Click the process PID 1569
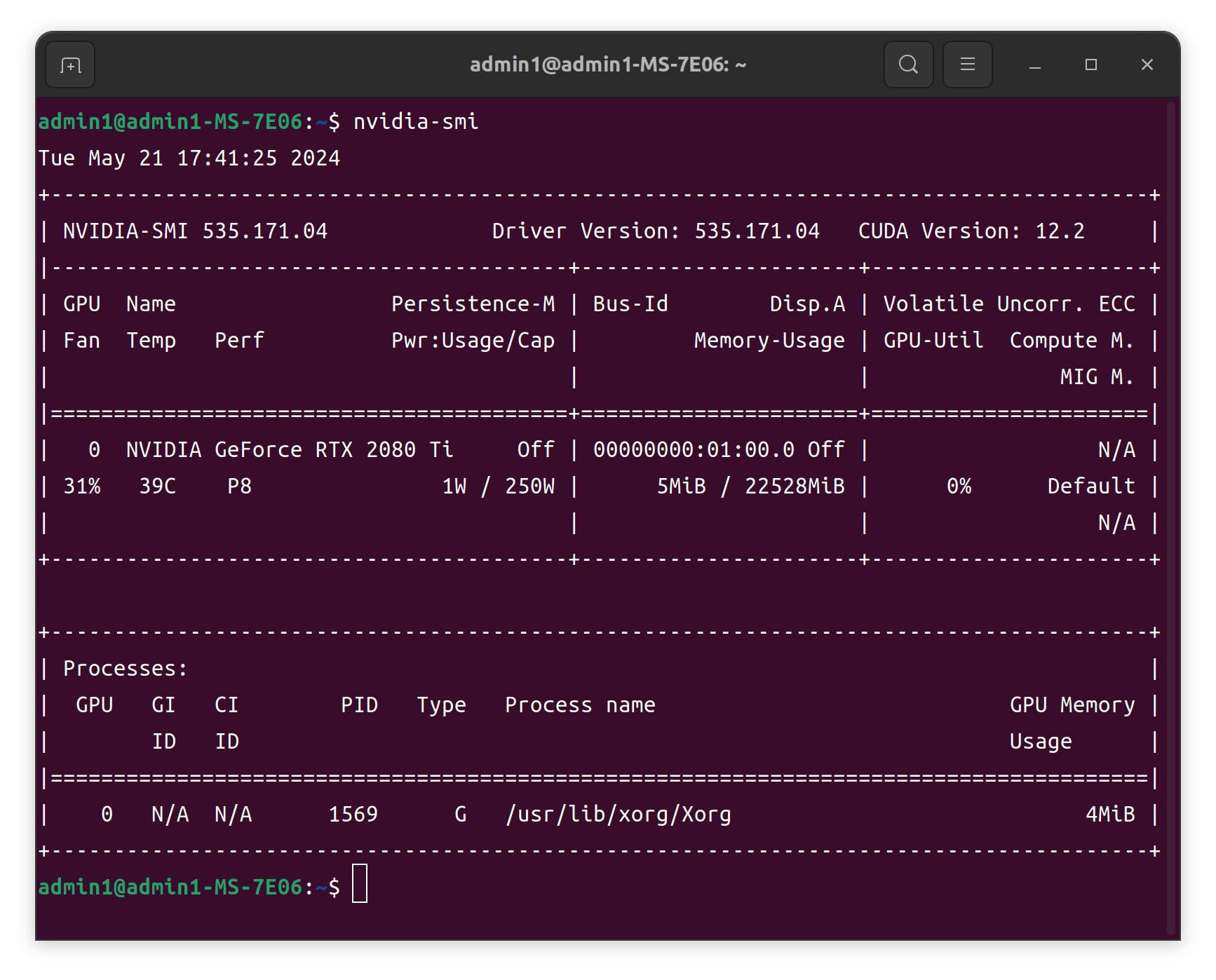Image resolution: width=1216 pixels, height=980 pixels. point(353,815)
